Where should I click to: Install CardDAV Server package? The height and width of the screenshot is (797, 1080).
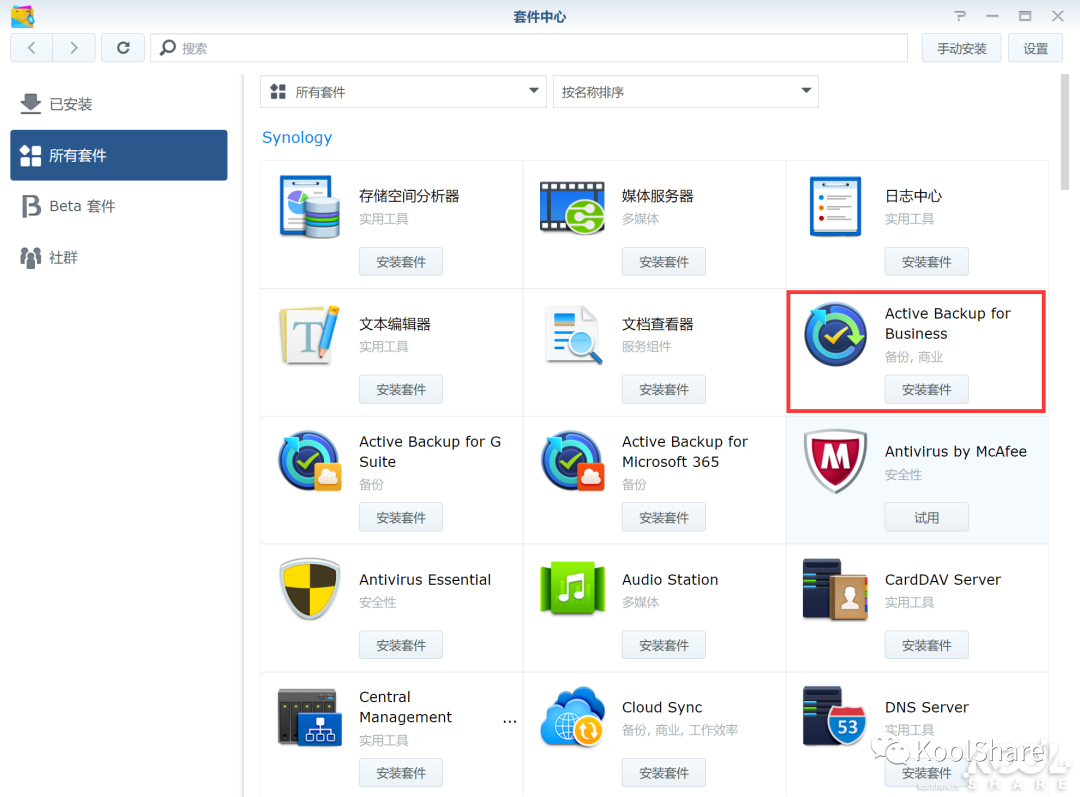(x=926, y=645)
